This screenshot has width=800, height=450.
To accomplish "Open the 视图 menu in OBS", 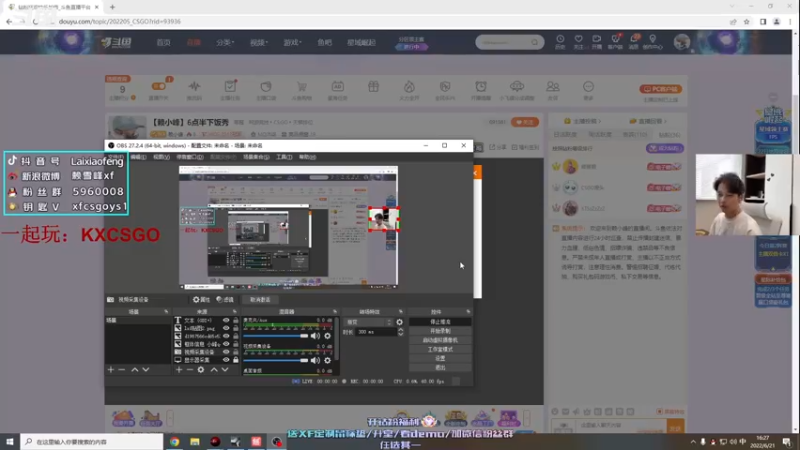I will point(161,157).
